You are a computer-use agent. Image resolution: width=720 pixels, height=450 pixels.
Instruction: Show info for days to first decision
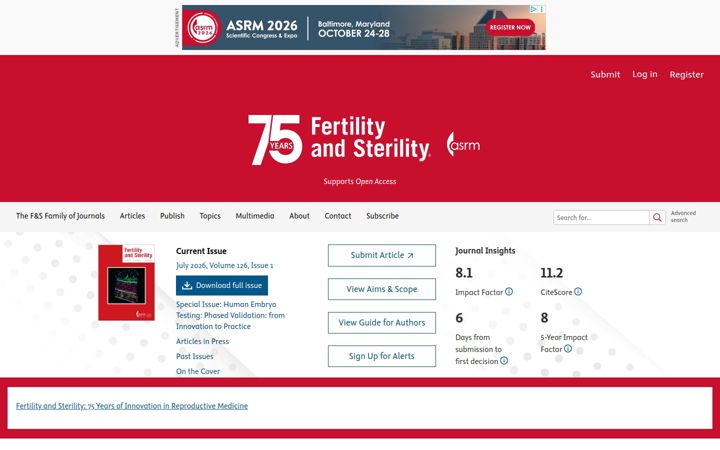coord(504,361)
